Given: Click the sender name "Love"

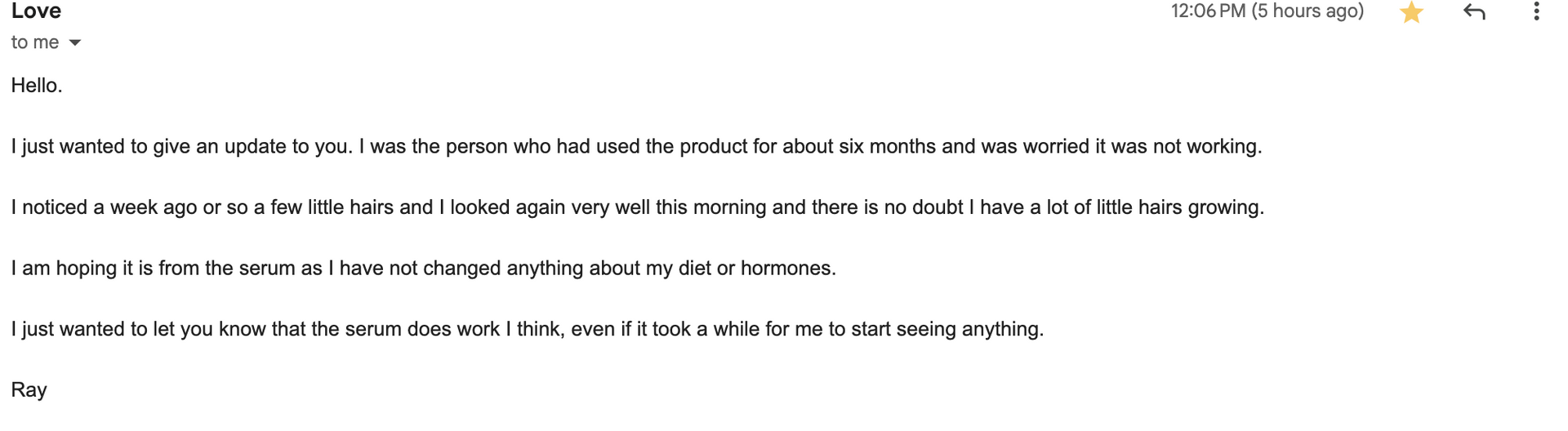Looking at the screenshot, I should click(x=37, y=11).
